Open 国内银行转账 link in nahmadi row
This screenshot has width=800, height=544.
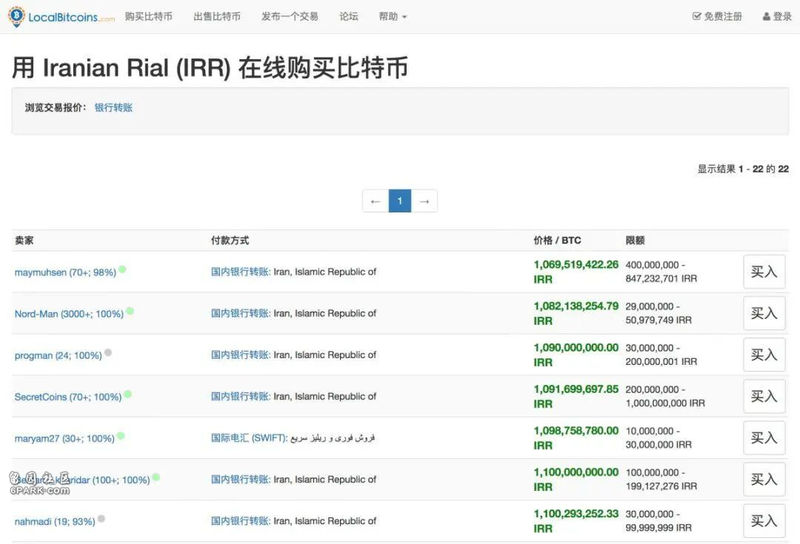[240, 521]
